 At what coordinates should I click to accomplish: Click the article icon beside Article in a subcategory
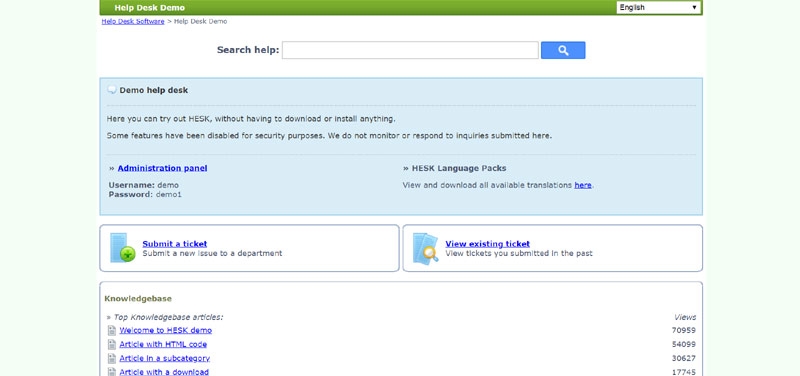[112, 359]
